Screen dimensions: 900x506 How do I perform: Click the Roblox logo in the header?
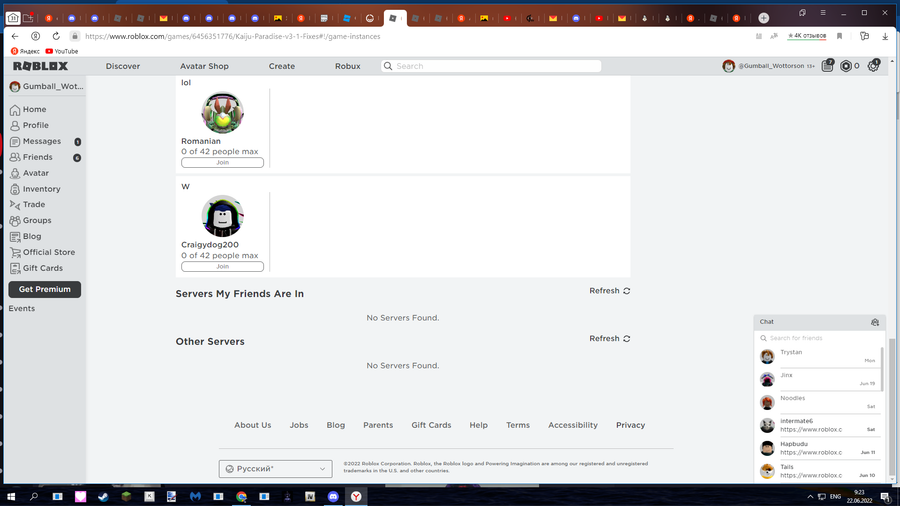tap(40, 66)
